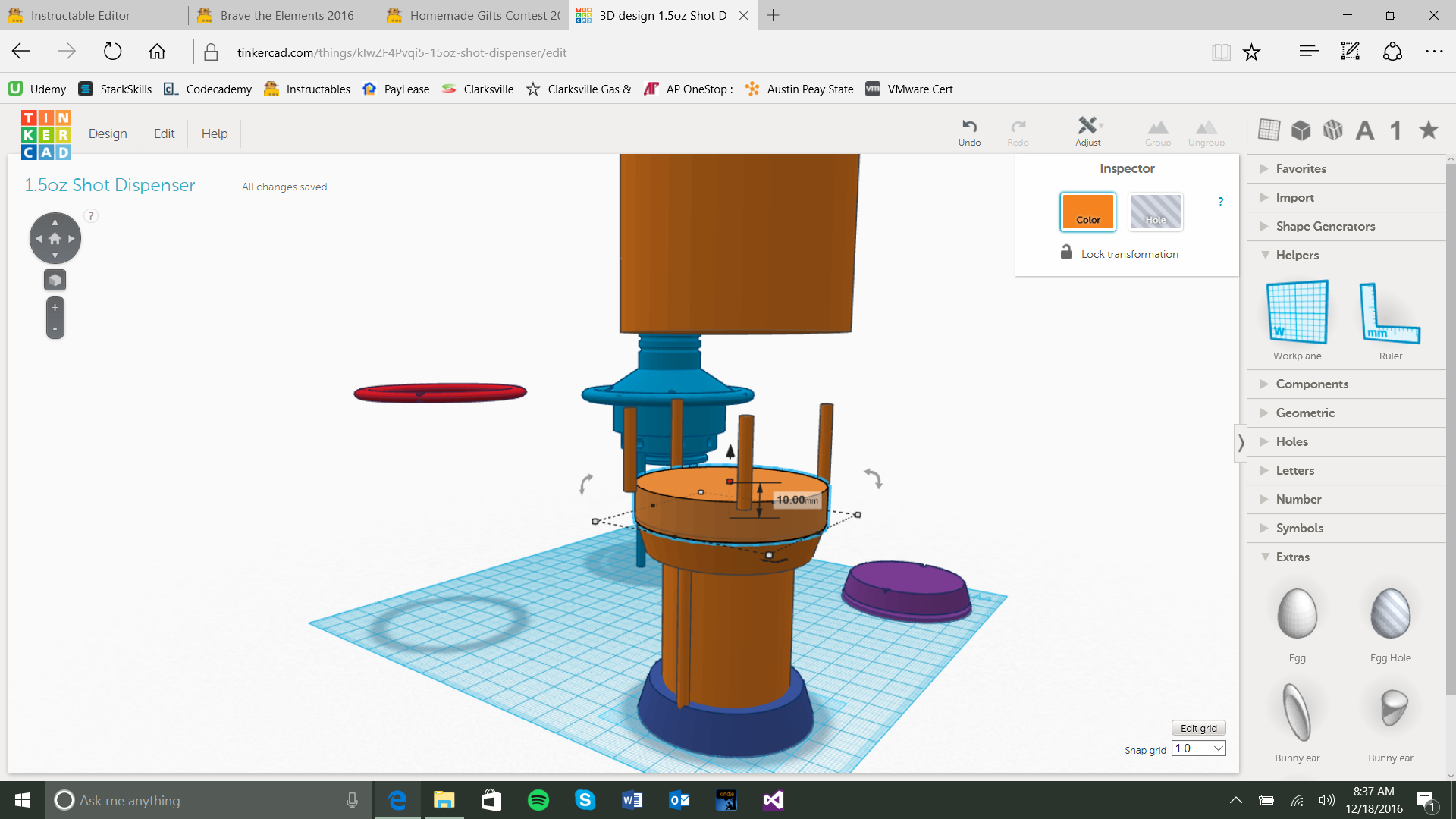1456x819 pixels.
Task: Expand the Geometric shapes section
Action: [x=1304, y=413]
